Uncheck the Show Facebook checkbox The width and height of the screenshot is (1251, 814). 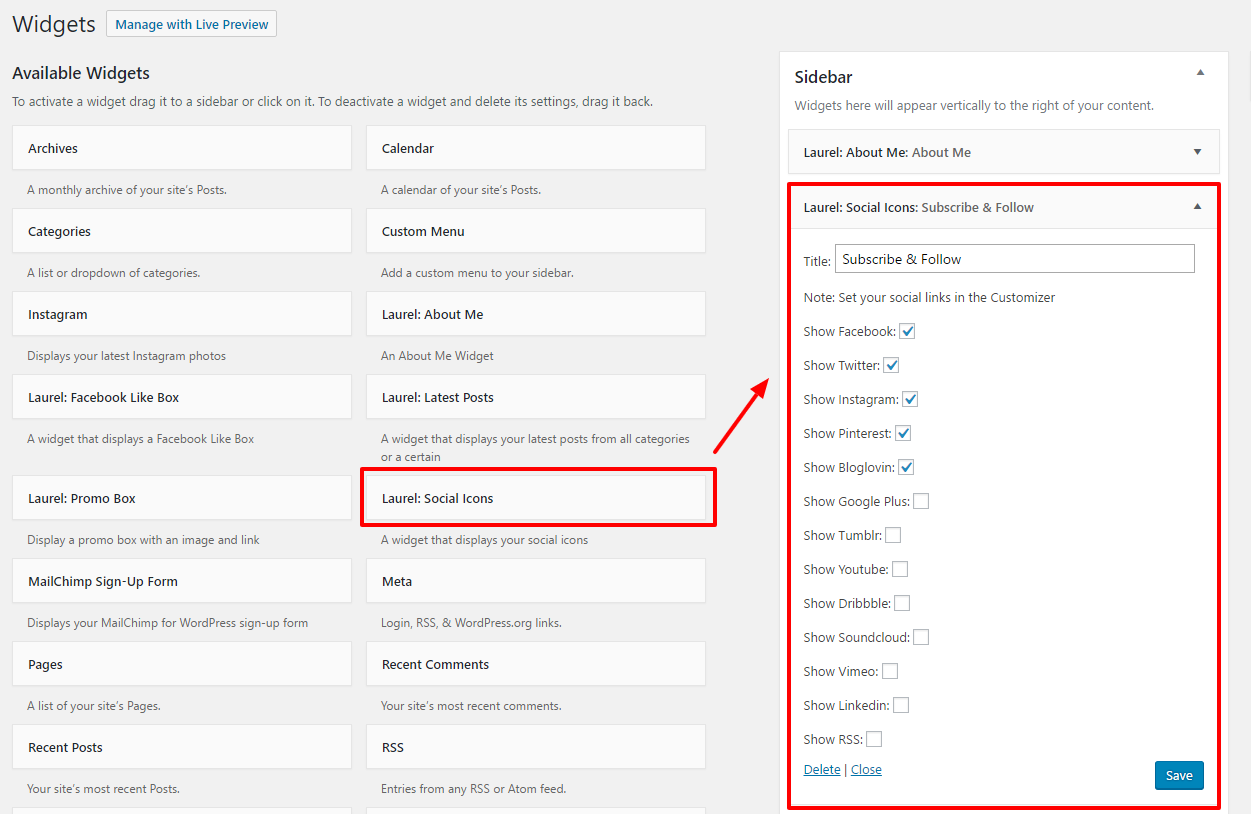point(908,331)
